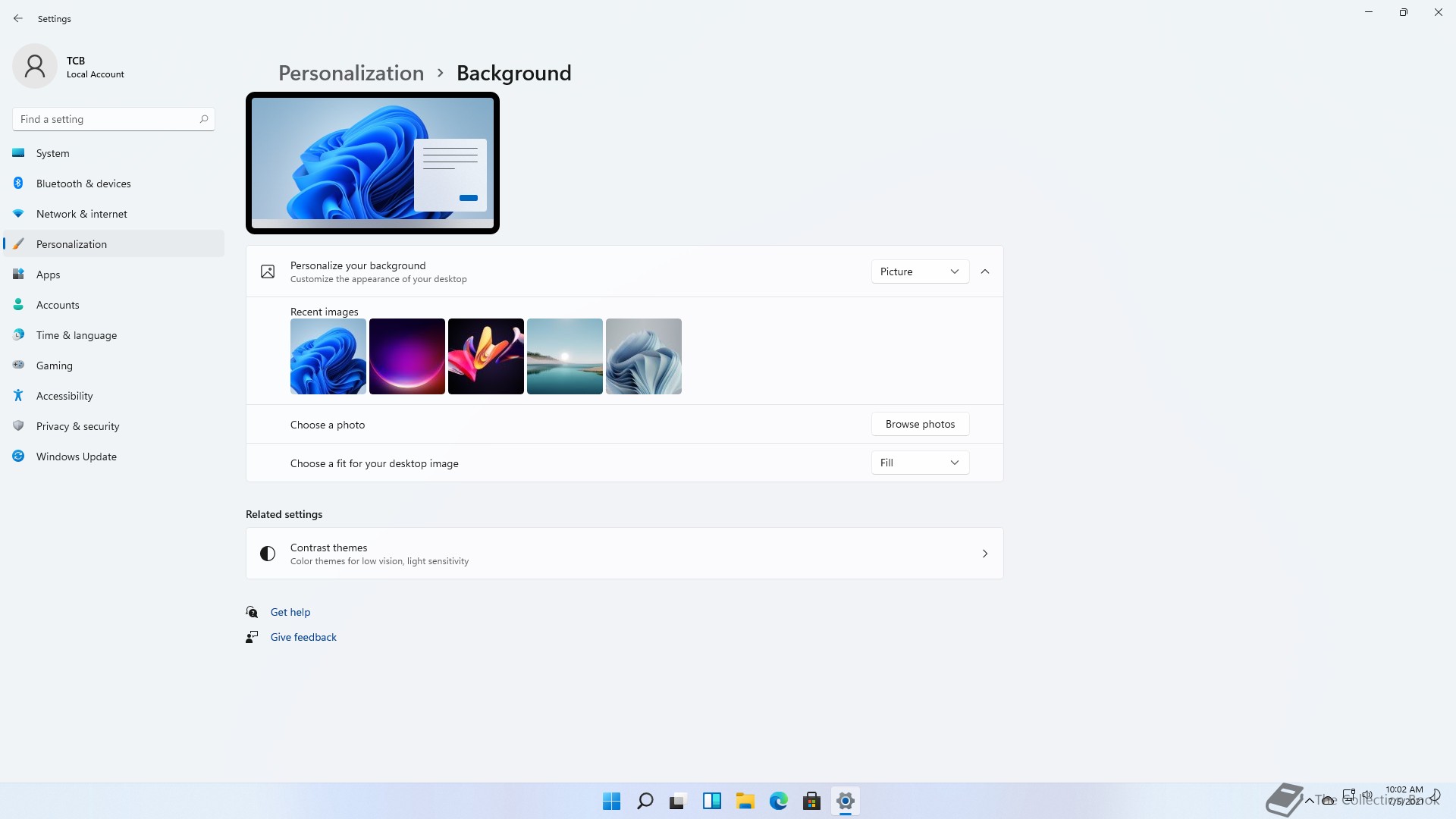The width and height of the screenshot is (1456, 819).
Task: Click the Gaming controller icon
Action: [x=18, y=365]
